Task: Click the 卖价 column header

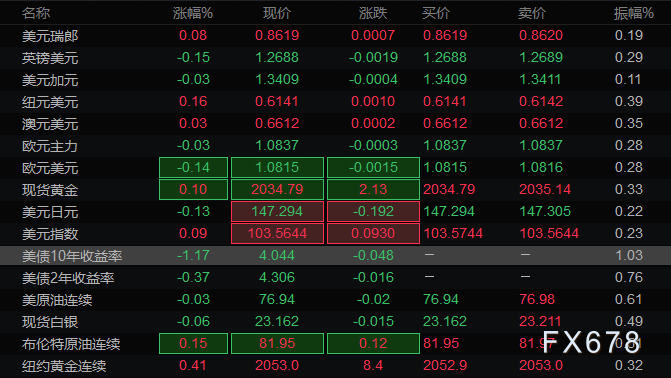Action: 532,13
